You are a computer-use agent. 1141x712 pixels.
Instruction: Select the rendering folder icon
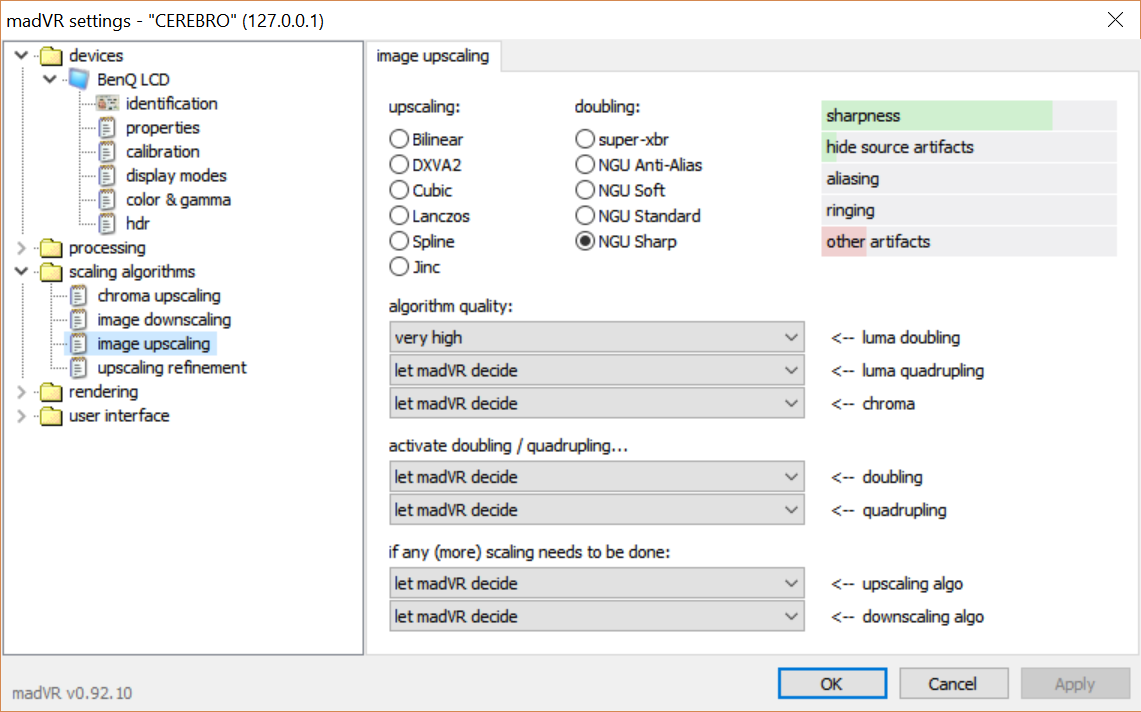(x=51, y=392)
